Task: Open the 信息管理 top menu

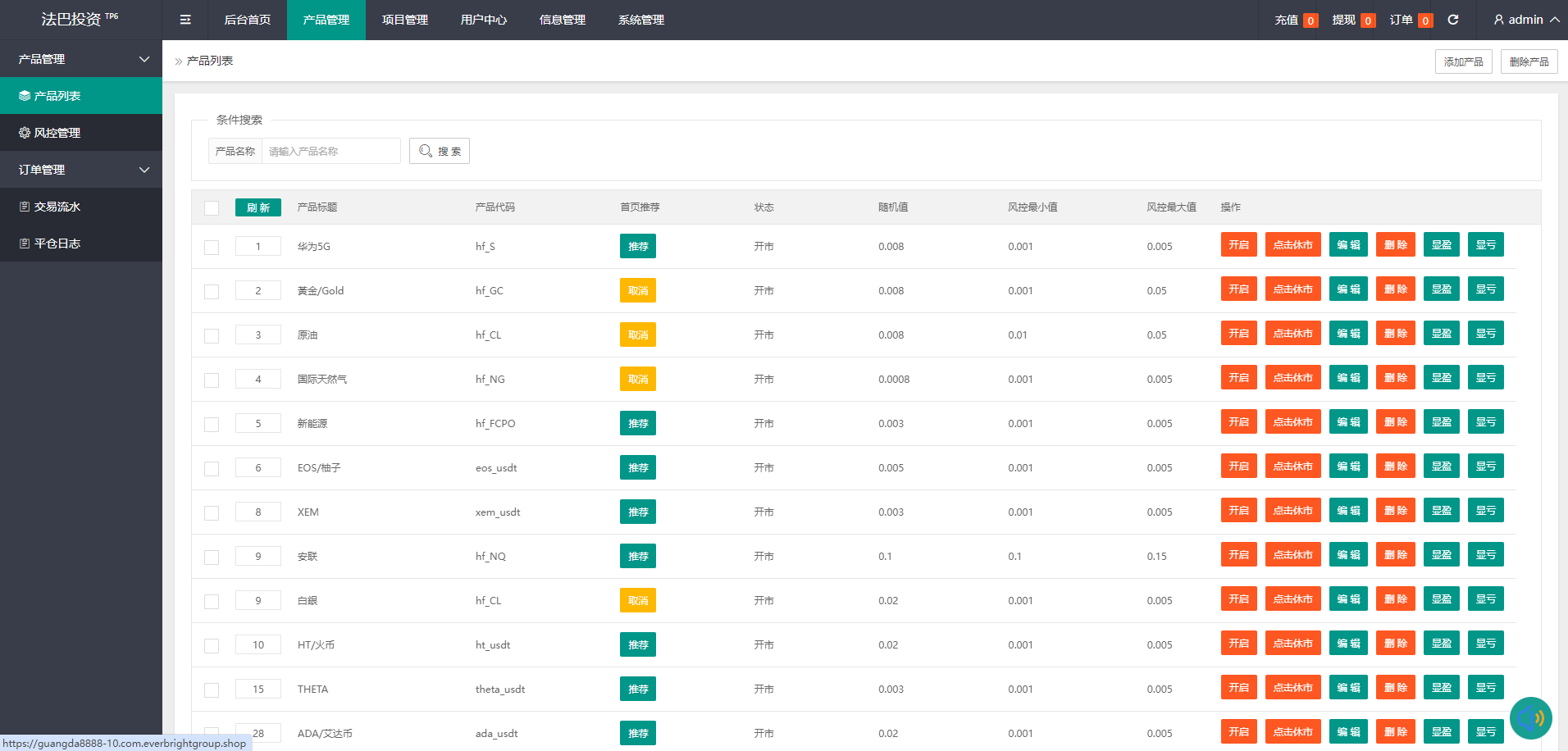Action: click(x=563, y=20)
